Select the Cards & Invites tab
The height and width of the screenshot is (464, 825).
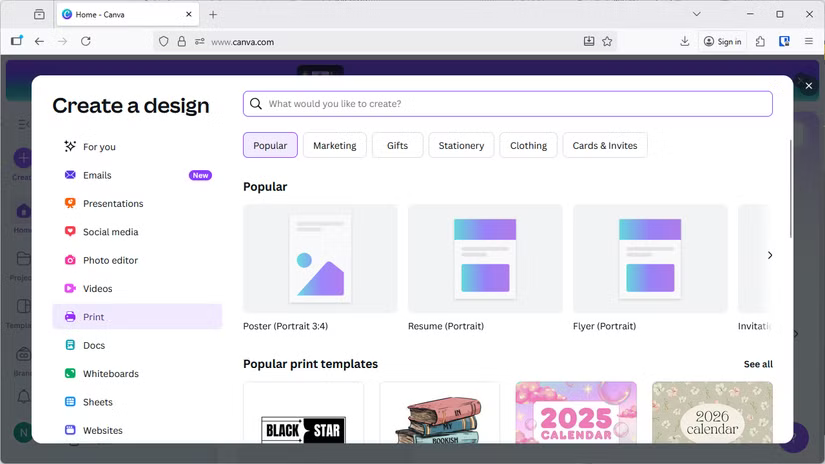coord(604,145)
